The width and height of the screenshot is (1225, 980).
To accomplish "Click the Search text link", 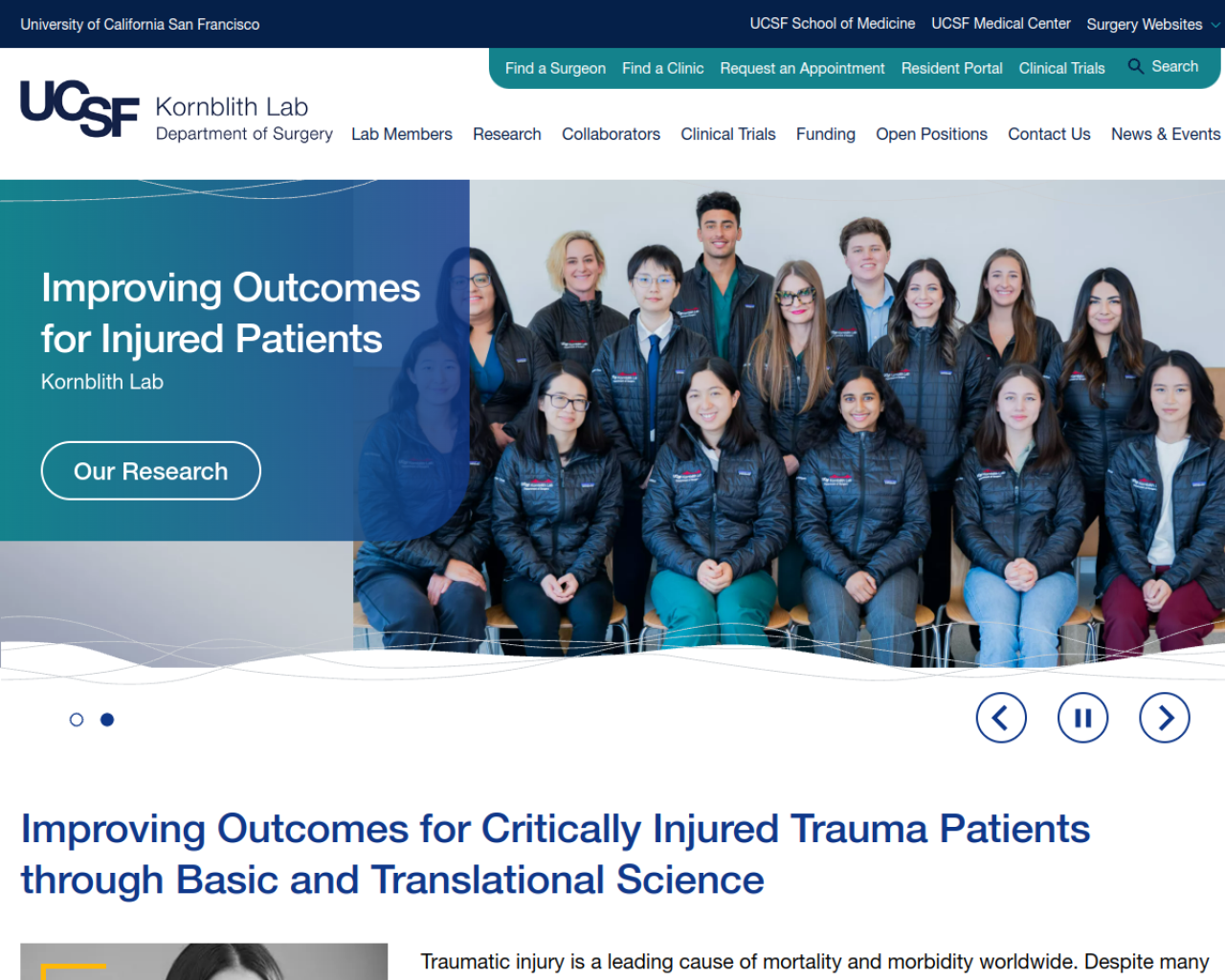I will tap(1174, 66).
